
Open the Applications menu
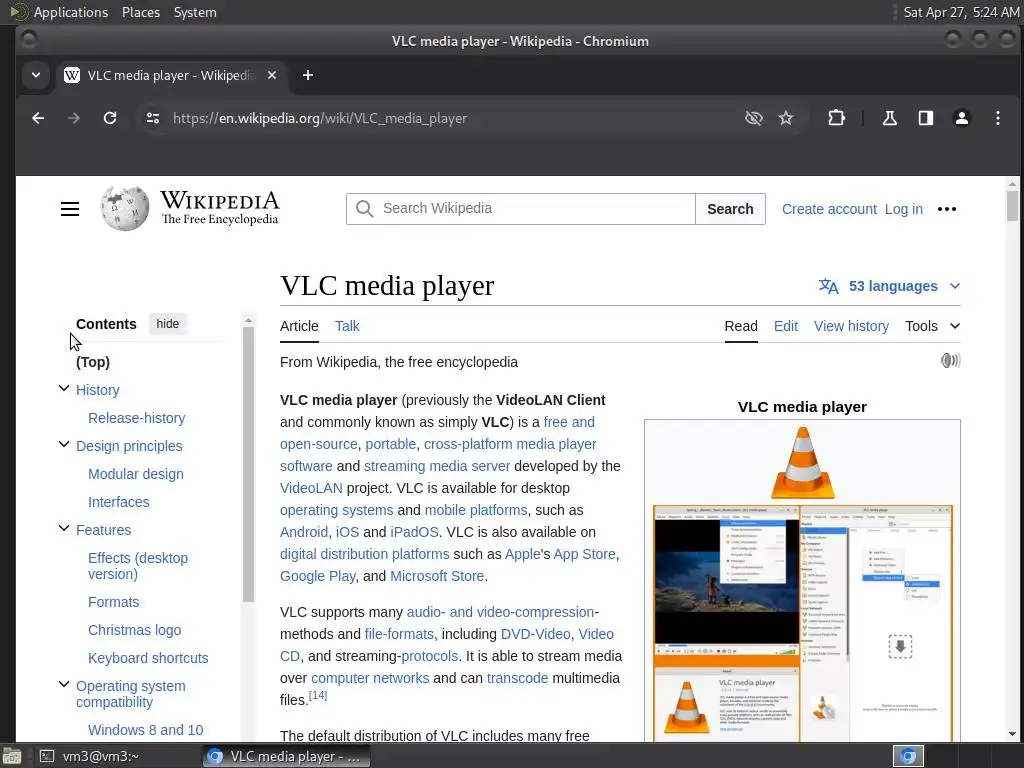tap(71, 12)
